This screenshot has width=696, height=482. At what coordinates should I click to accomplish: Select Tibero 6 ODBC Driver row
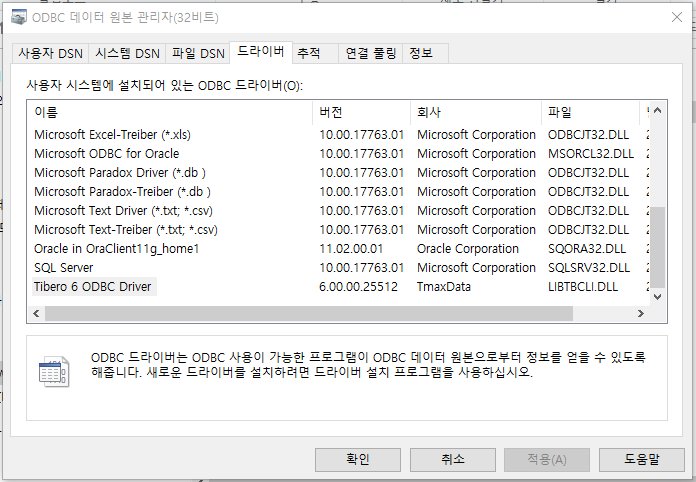point(94,287)
